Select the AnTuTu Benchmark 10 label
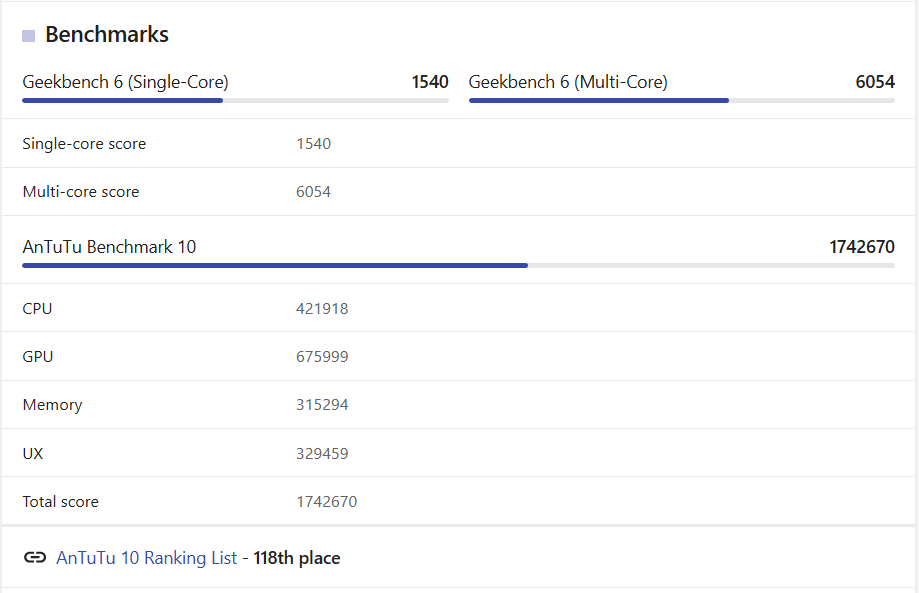 [109, 247]
